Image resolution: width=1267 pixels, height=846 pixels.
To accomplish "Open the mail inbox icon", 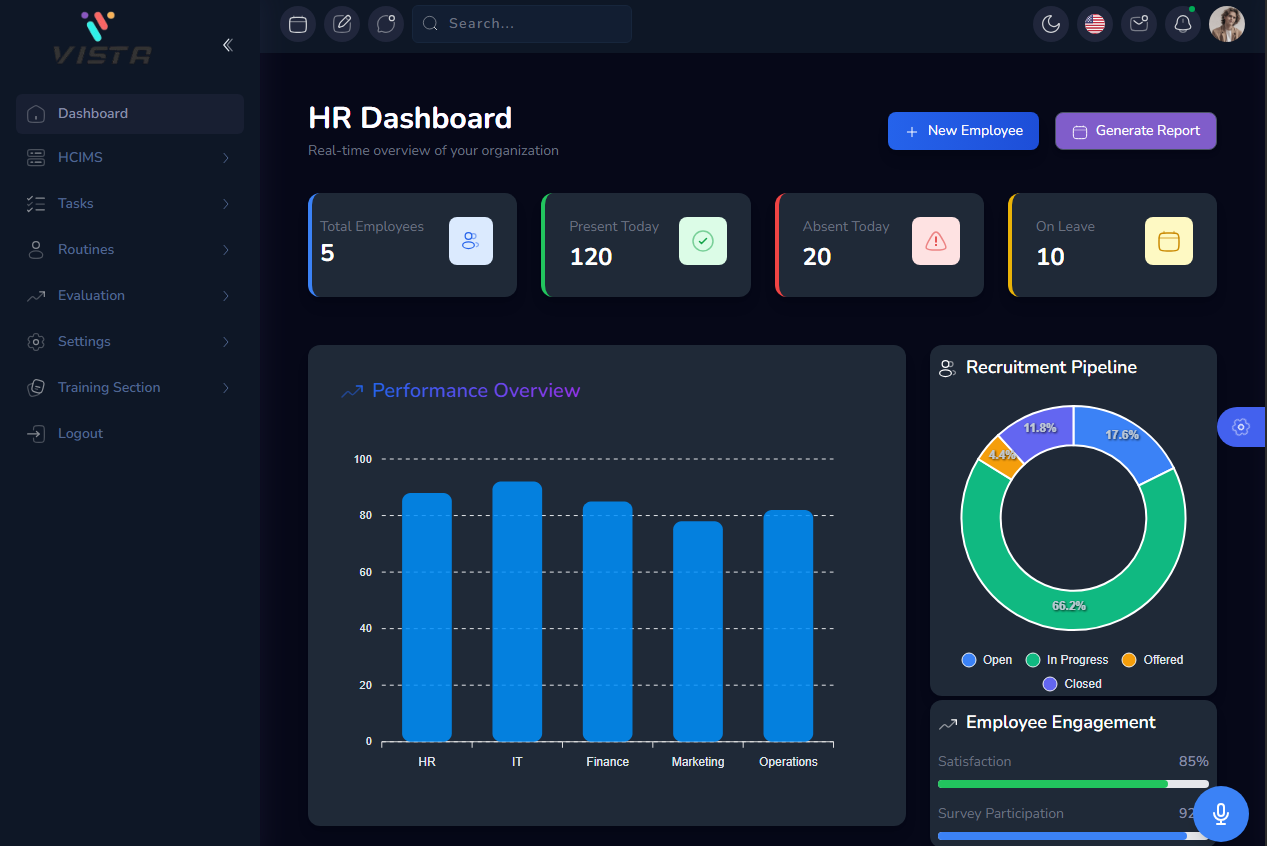I will pos(1139,24).
